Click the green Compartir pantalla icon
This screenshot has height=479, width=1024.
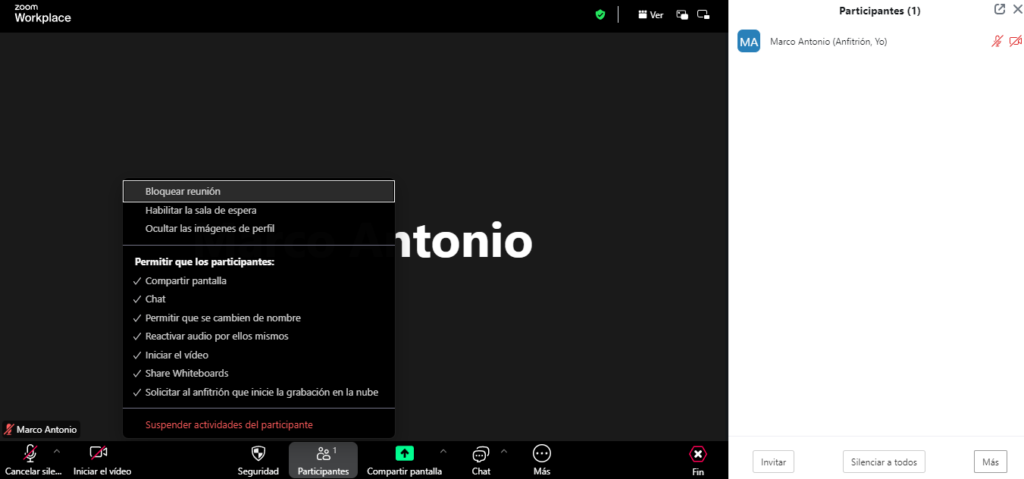404,454
